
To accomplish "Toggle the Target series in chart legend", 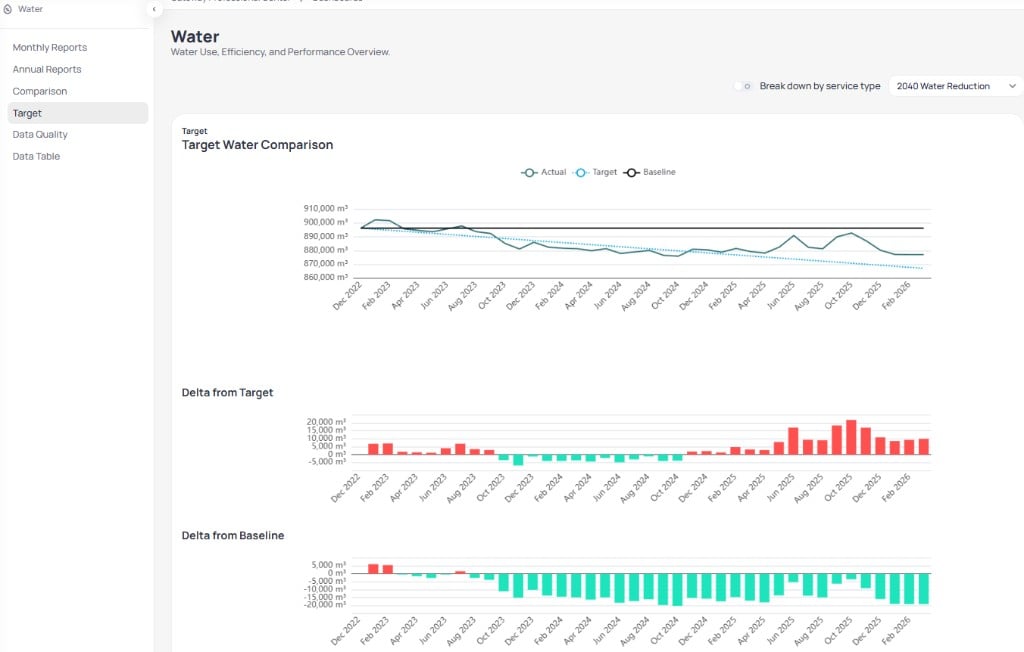I will (x=595, y=172).
